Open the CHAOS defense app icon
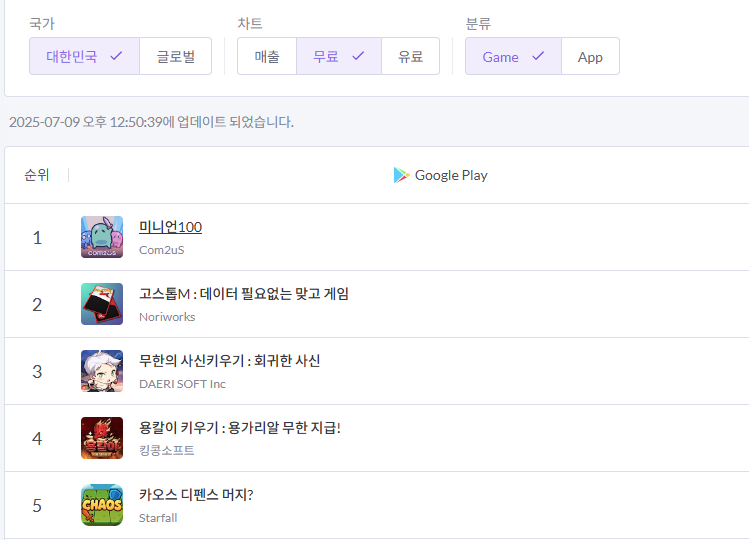 (x=102, y=505)
